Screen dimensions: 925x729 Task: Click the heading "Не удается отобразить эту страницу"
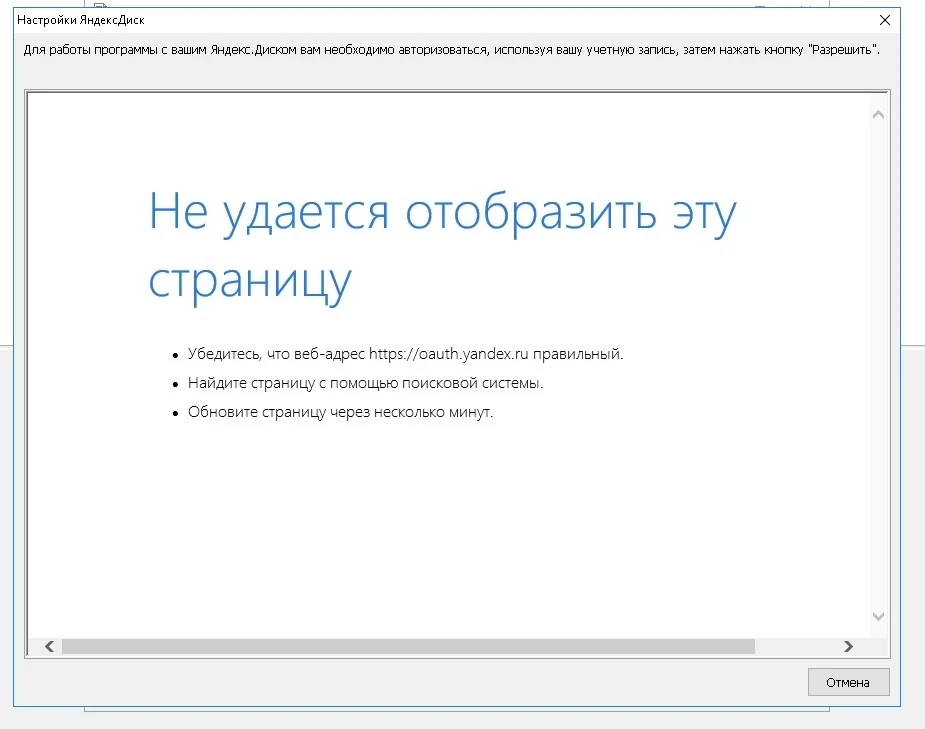pyautogui.click(x=442, y=247)
